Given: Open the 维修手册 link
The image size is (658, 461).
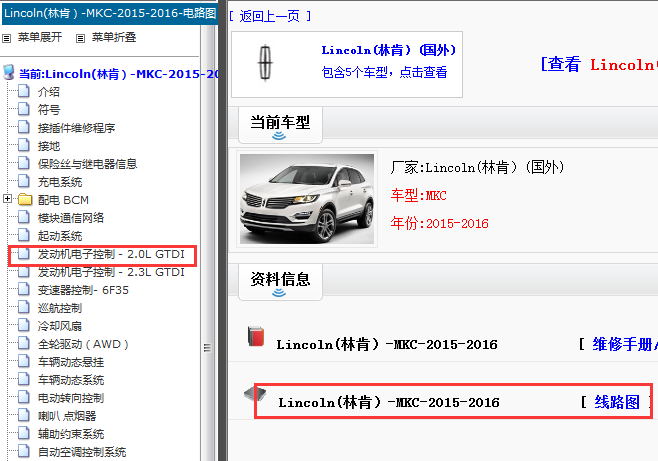Looking at the screenshot, I should 624,344.
